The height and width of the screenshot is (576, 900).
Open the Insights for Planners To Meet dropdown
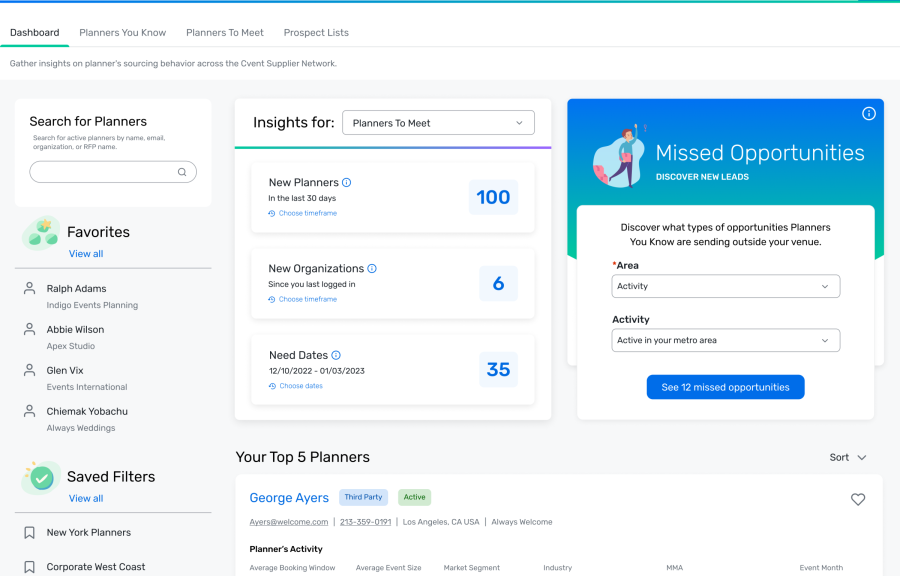point(438,122)
